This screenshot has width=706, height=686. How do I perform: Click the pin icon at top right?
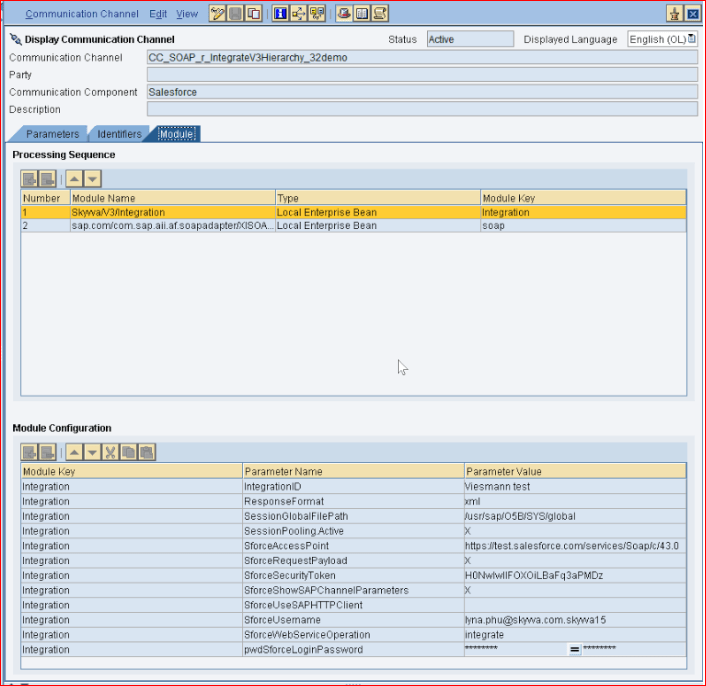coord(673,14)
